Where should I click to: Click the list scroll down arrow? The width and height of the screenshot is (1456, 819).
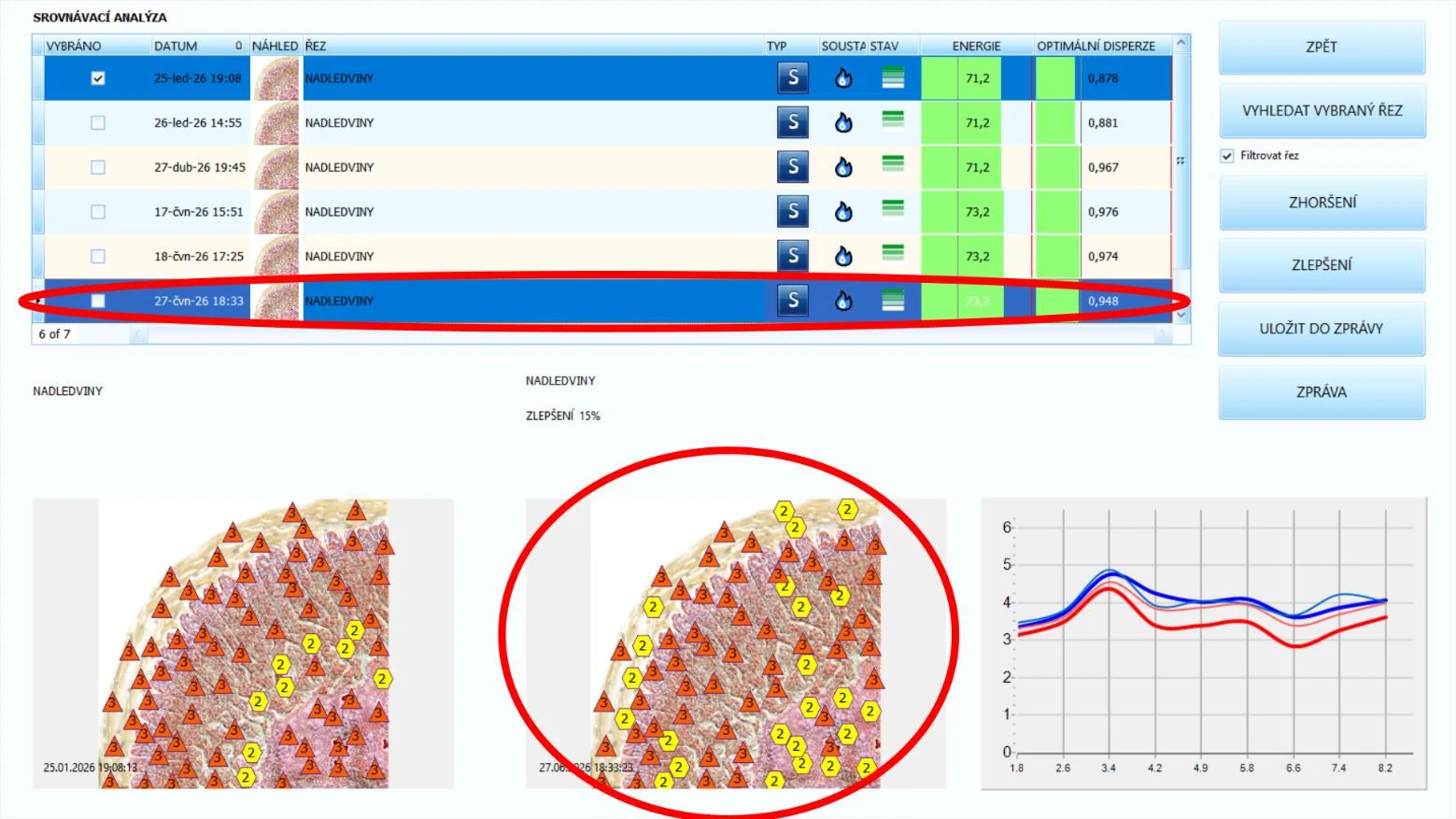(x=1181, y=315)
